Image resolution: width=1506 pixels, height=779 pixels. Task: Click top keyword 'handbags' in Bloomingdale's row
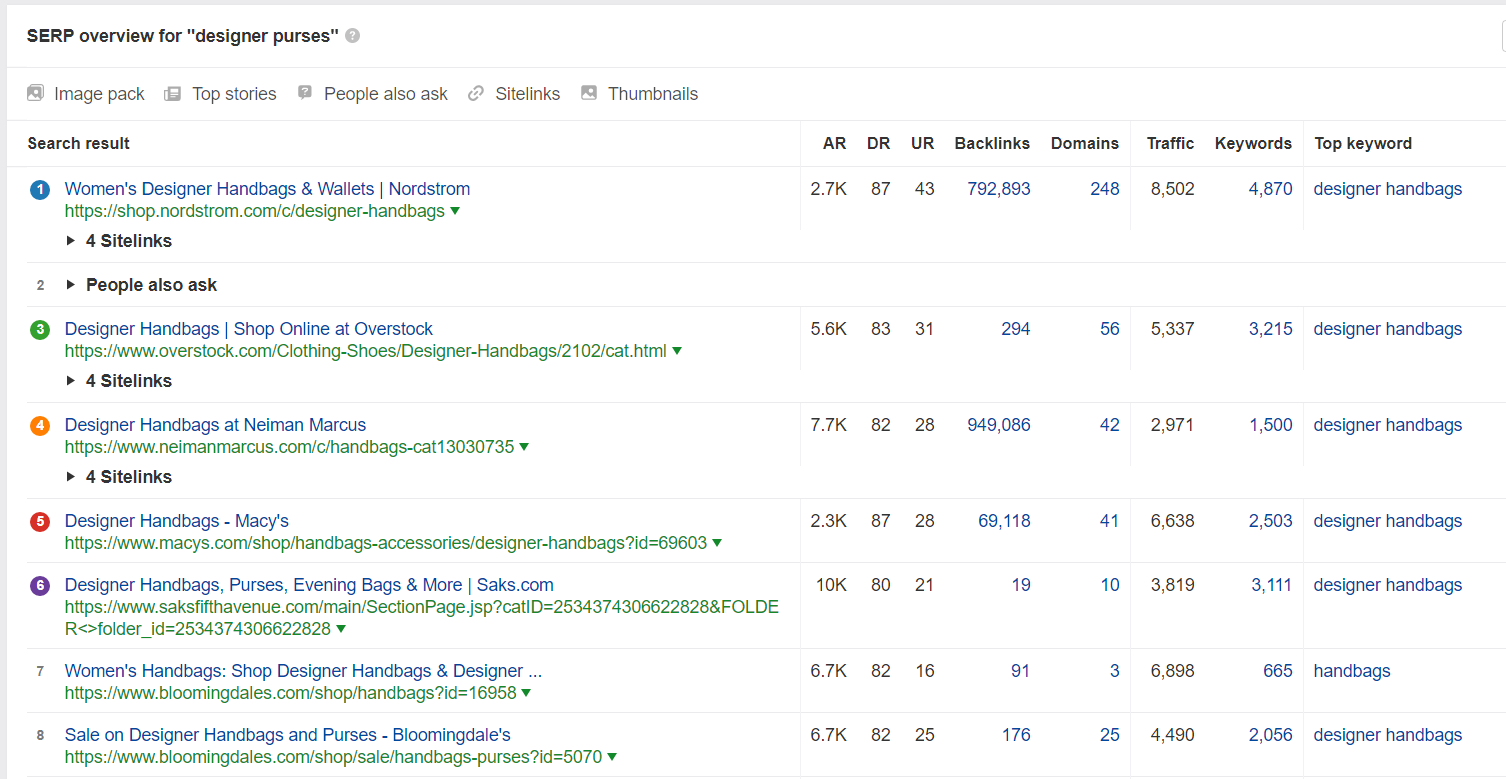click(x=1352, y=671)
